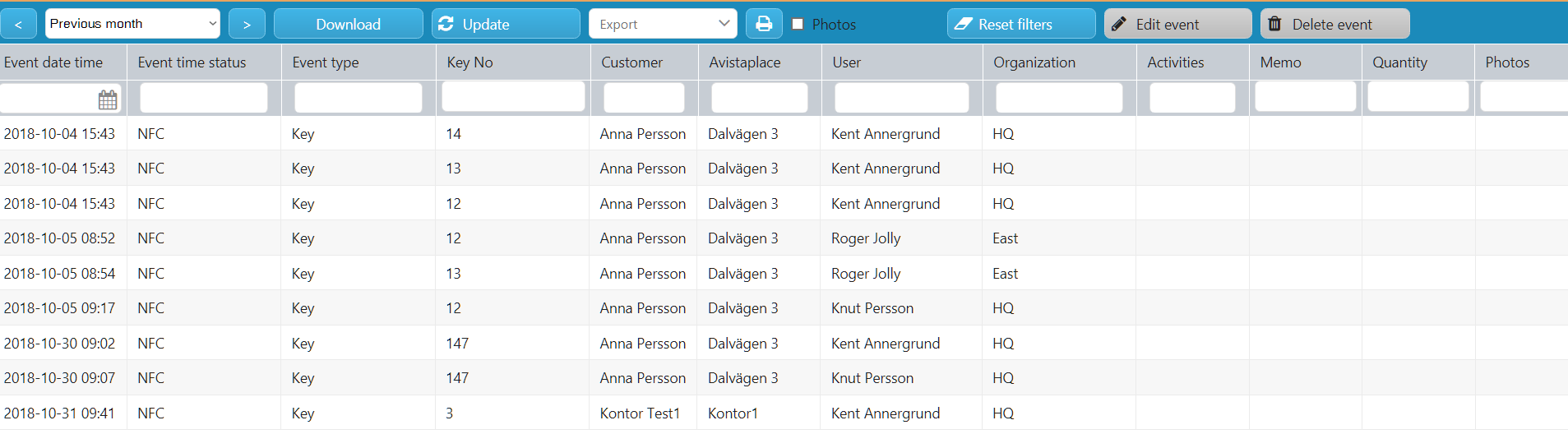1568x448 pixels.
Task: Click the Download button
Action: (x=349, y=24)
